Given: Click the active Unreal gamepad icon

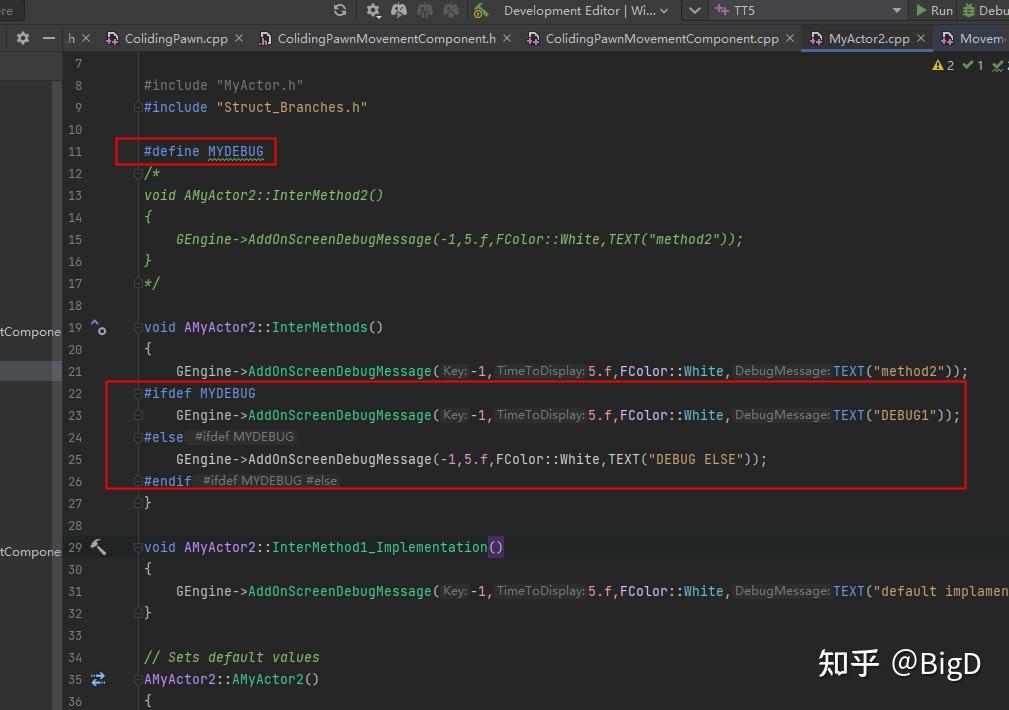Looking at the screenshot, I should pos(399,10).
